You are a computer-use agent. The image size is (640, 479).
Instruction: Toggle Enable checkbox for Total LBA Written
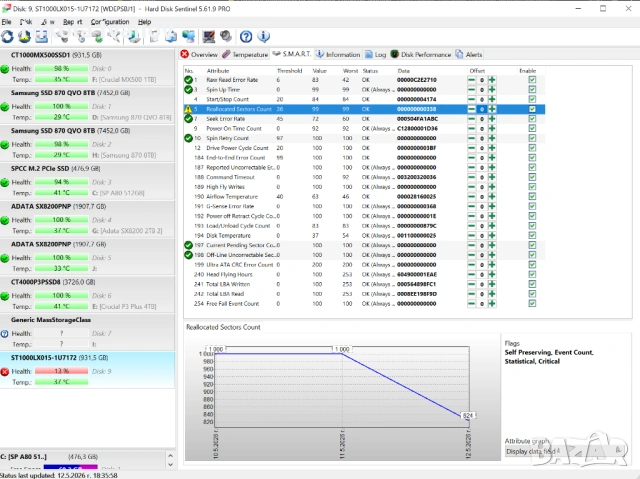point(532,284)
